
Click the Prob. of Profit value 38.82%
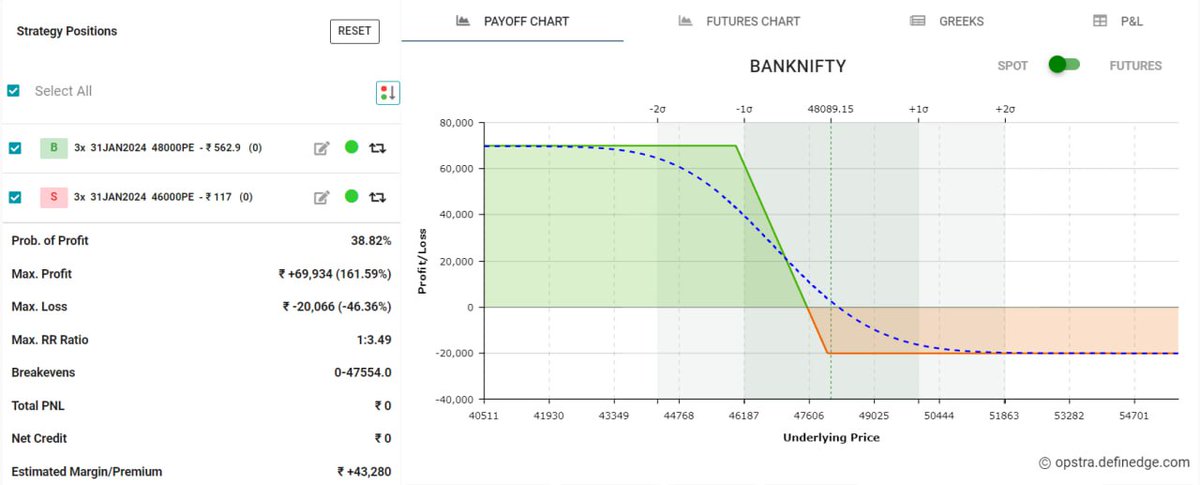(370, 241)
